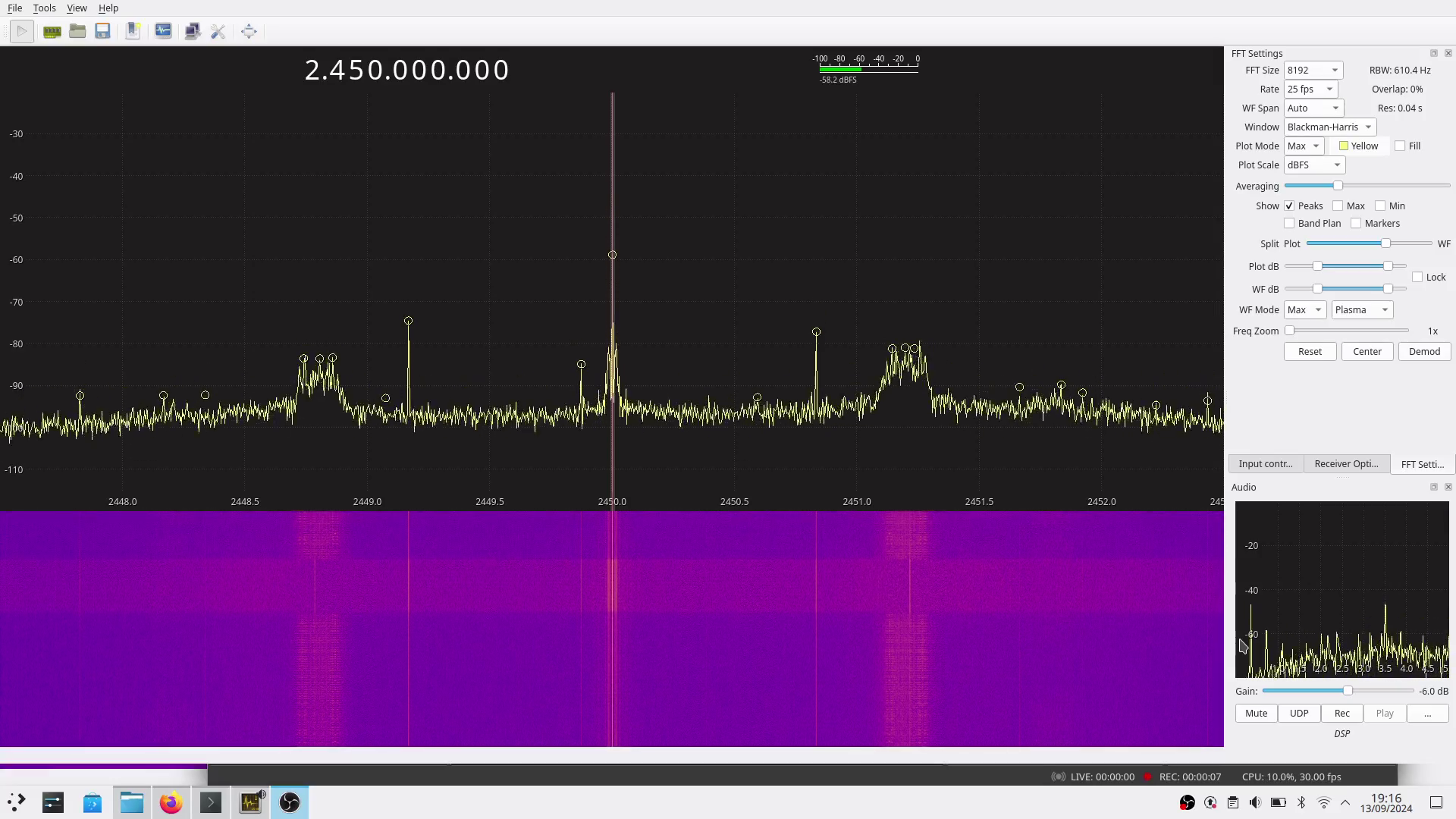Open the signal monitor waveform toolbar icon
Image resolution: width=1456 pixels, height=819 pixels.
coord(163,31)
